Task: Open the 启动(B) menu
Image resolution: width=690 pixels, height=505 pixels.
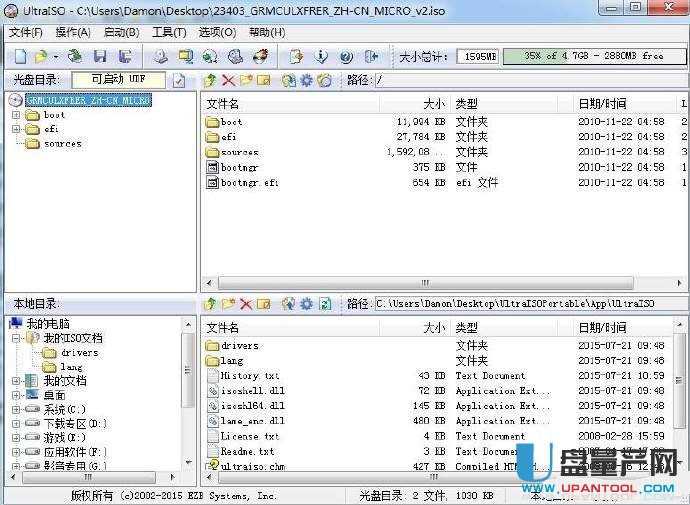Action: (x=121, y=32)
